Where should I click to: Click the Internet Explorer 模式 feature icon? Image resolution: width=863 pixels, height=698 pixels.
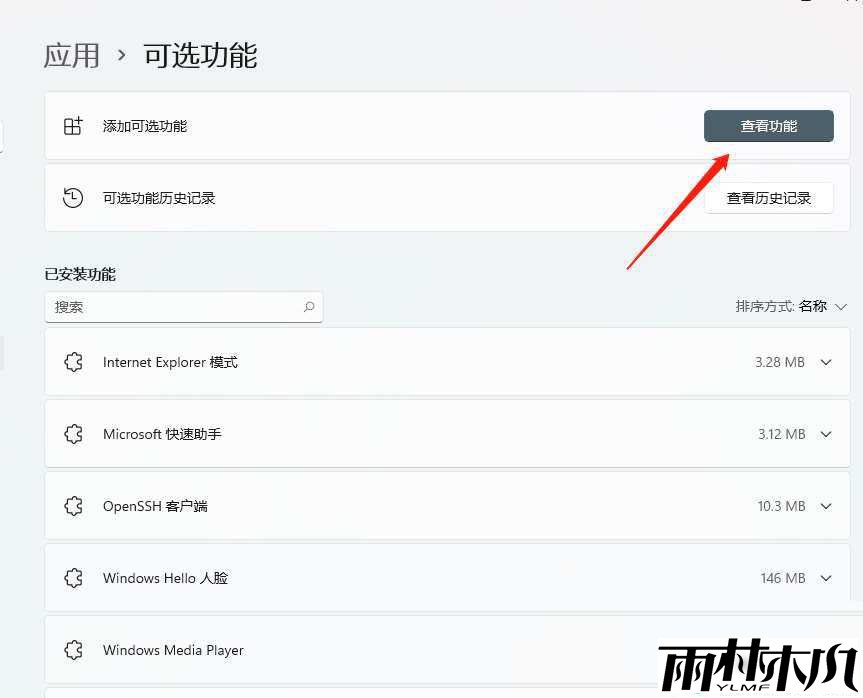coord(73,362)
